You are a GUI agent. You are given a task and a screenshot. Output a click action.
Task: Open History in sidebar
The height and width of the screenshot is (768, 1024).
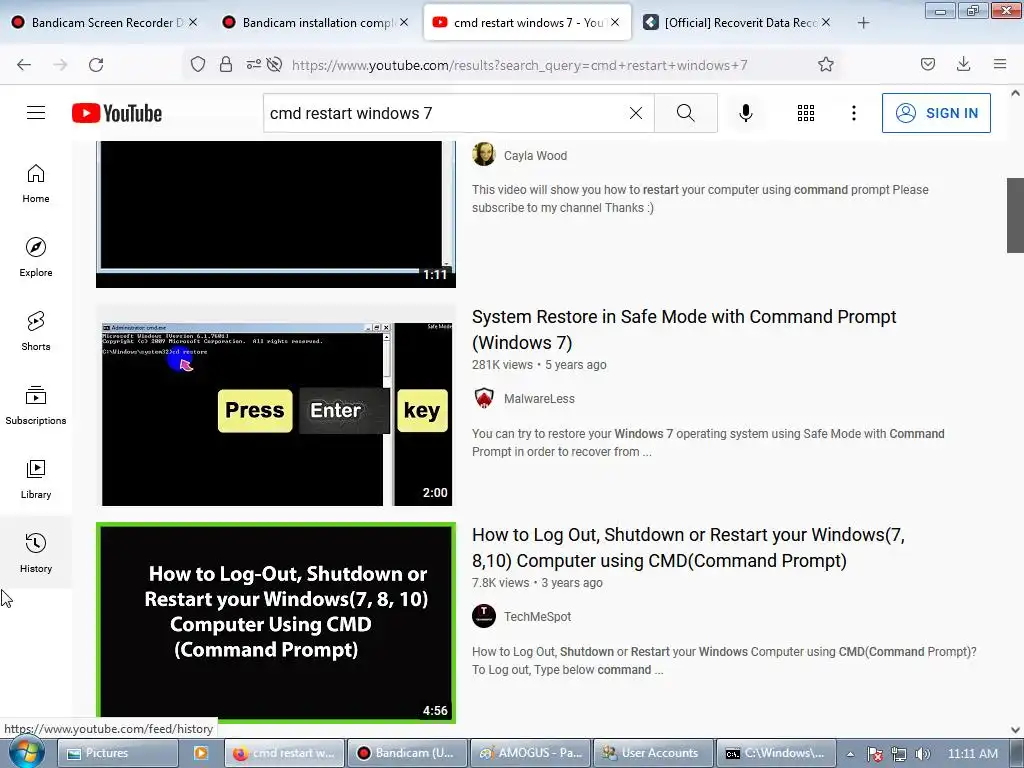[x=36, y=552]
